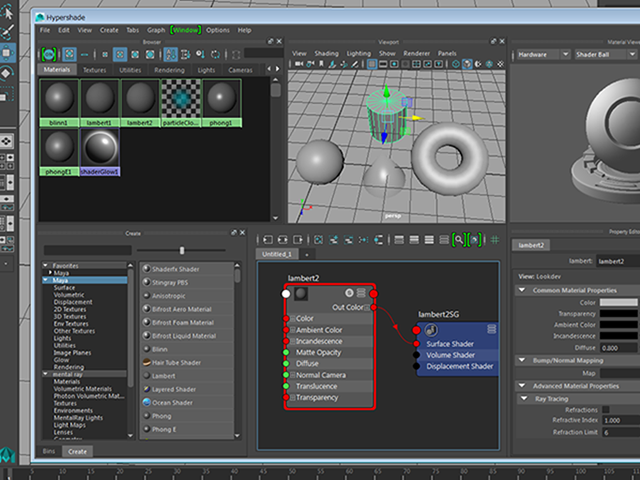
Task: Click the simple mode node view icon
Action: pos(399,240)
